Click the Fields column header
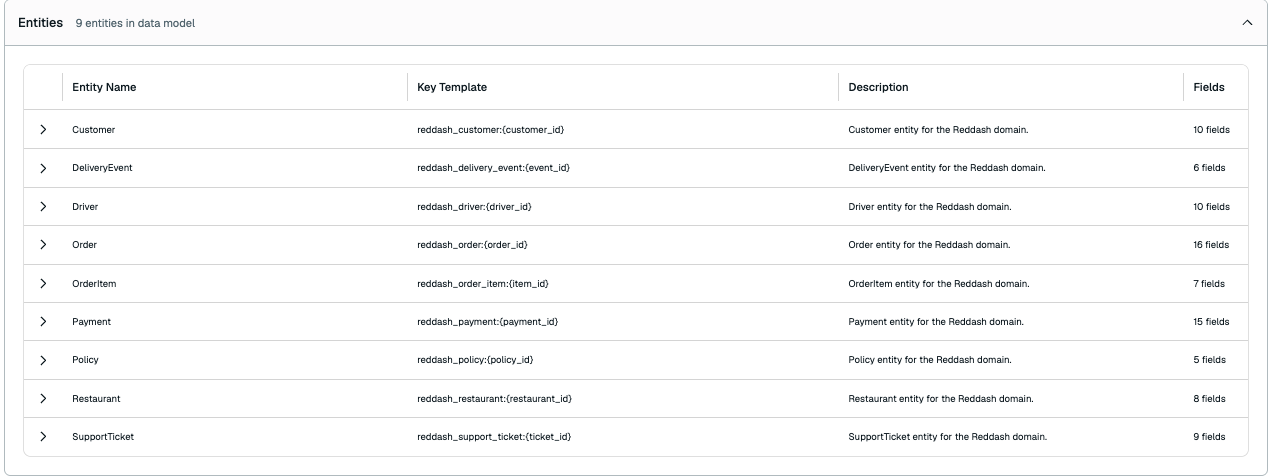 pos(1209,87)
